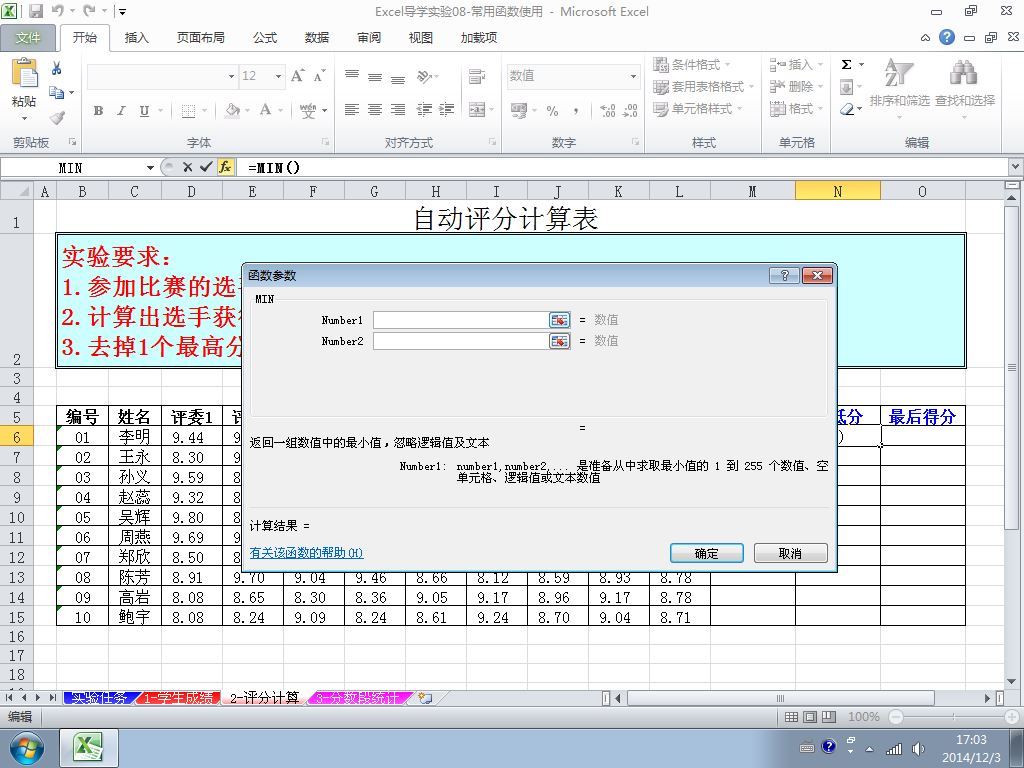Select Normal view in the status bar

point(791,717)
